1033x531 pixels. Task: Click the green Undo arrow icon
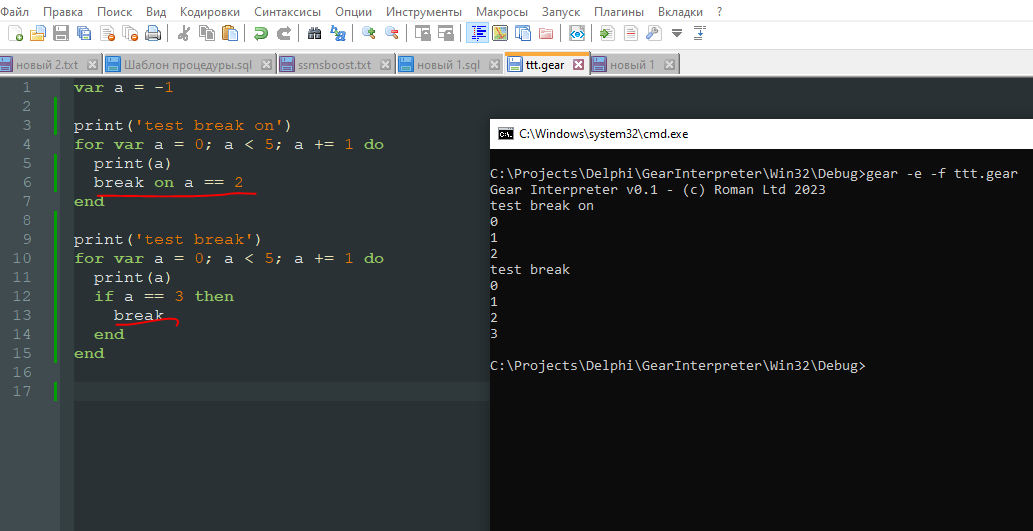click(x=261, y=33)
